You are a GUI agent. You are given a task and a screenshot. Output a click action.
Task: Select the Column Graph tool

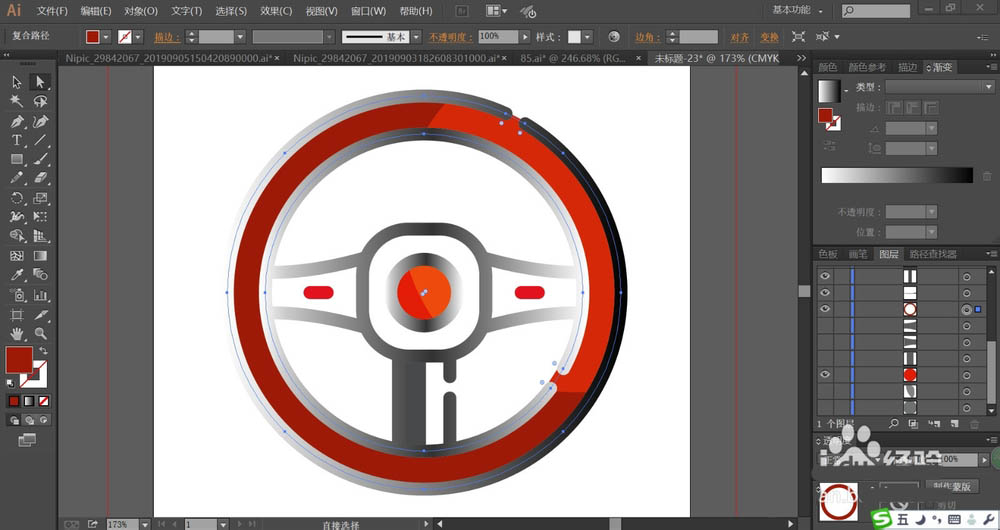[x=40, y=295]
